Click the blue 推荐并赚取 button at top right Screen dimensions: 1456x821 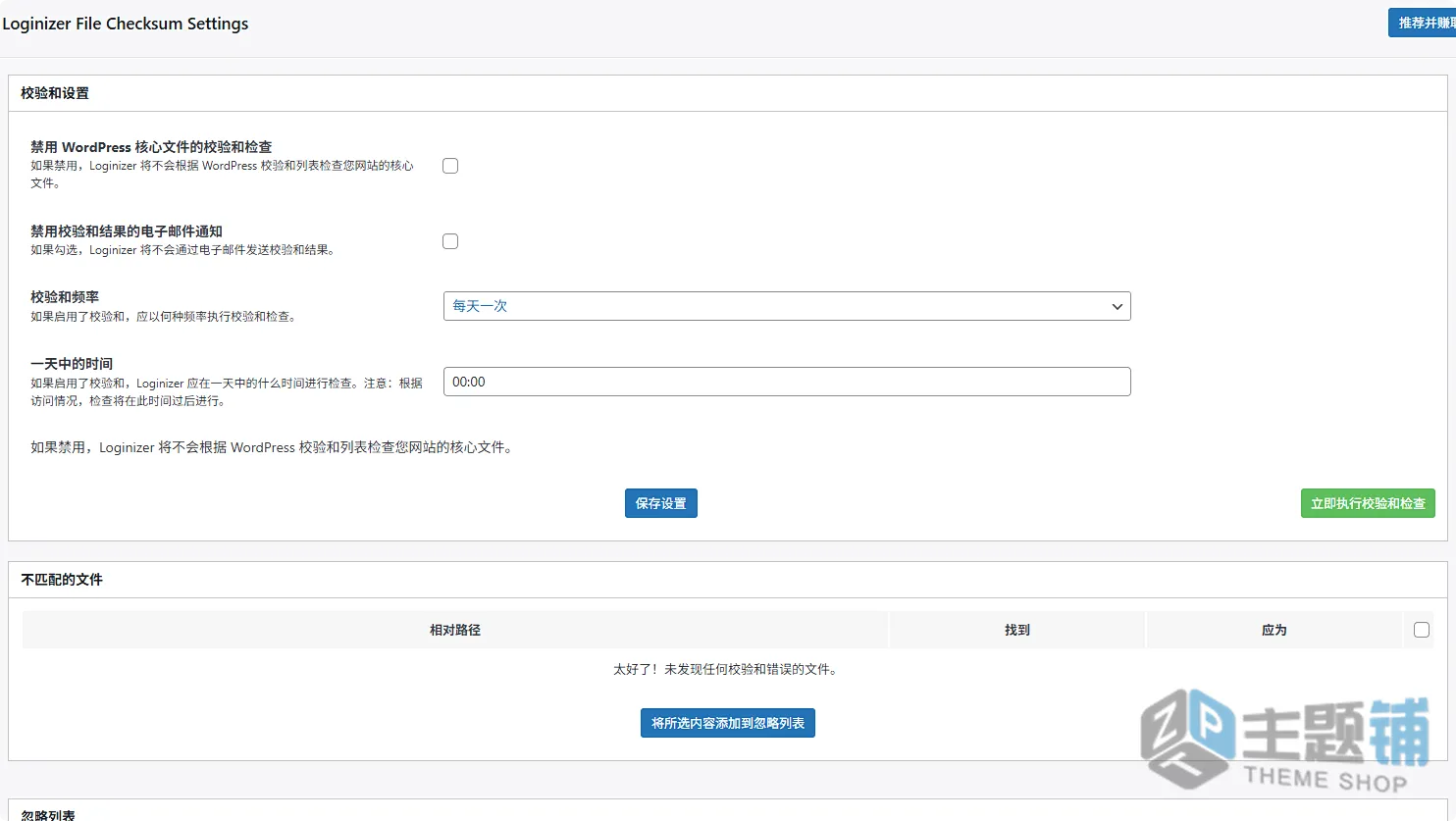(x=1423, y=23)
